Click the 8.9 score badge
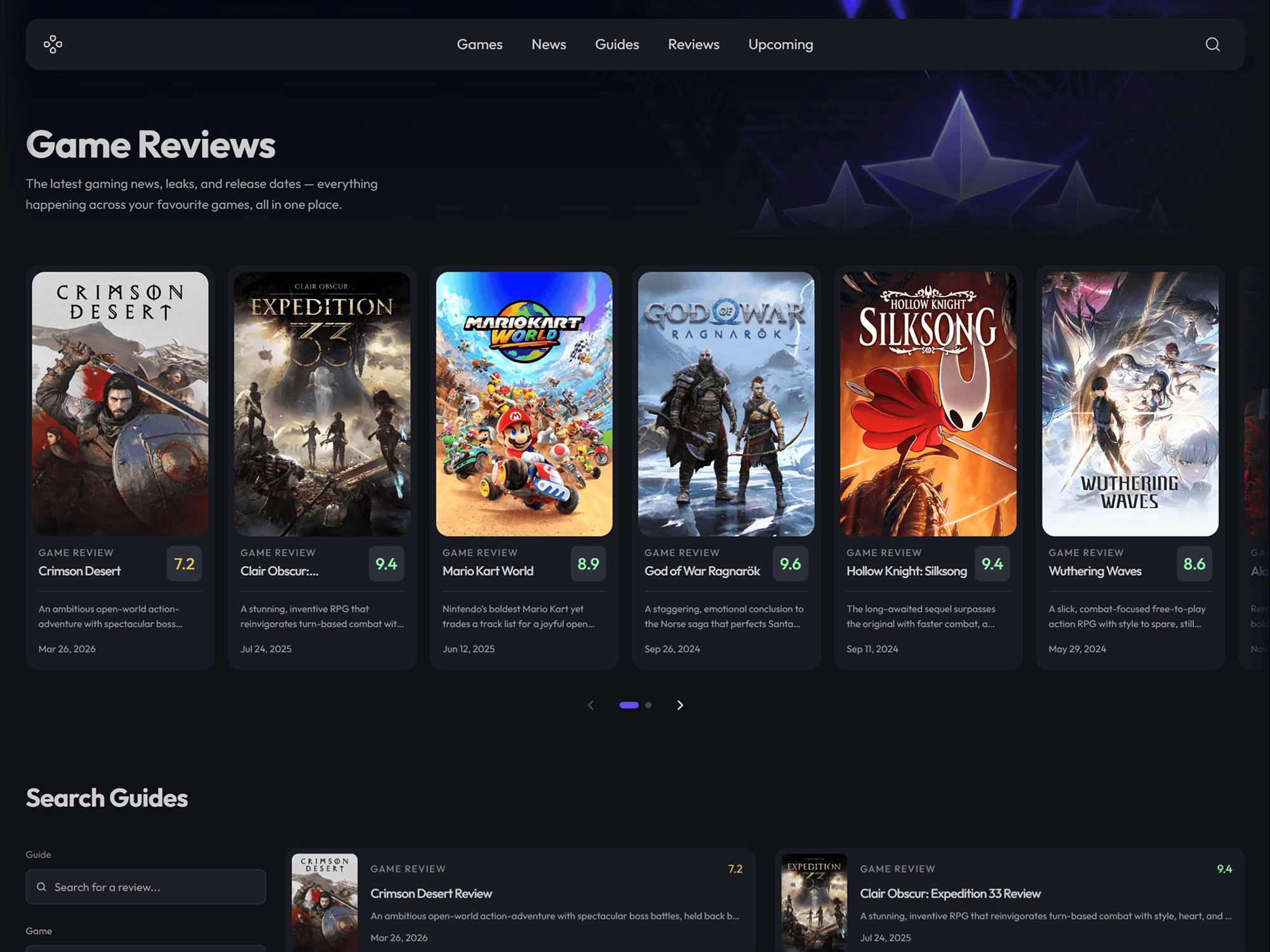The height and width of the screenshot is (952, 1270). tap(588, 564)
